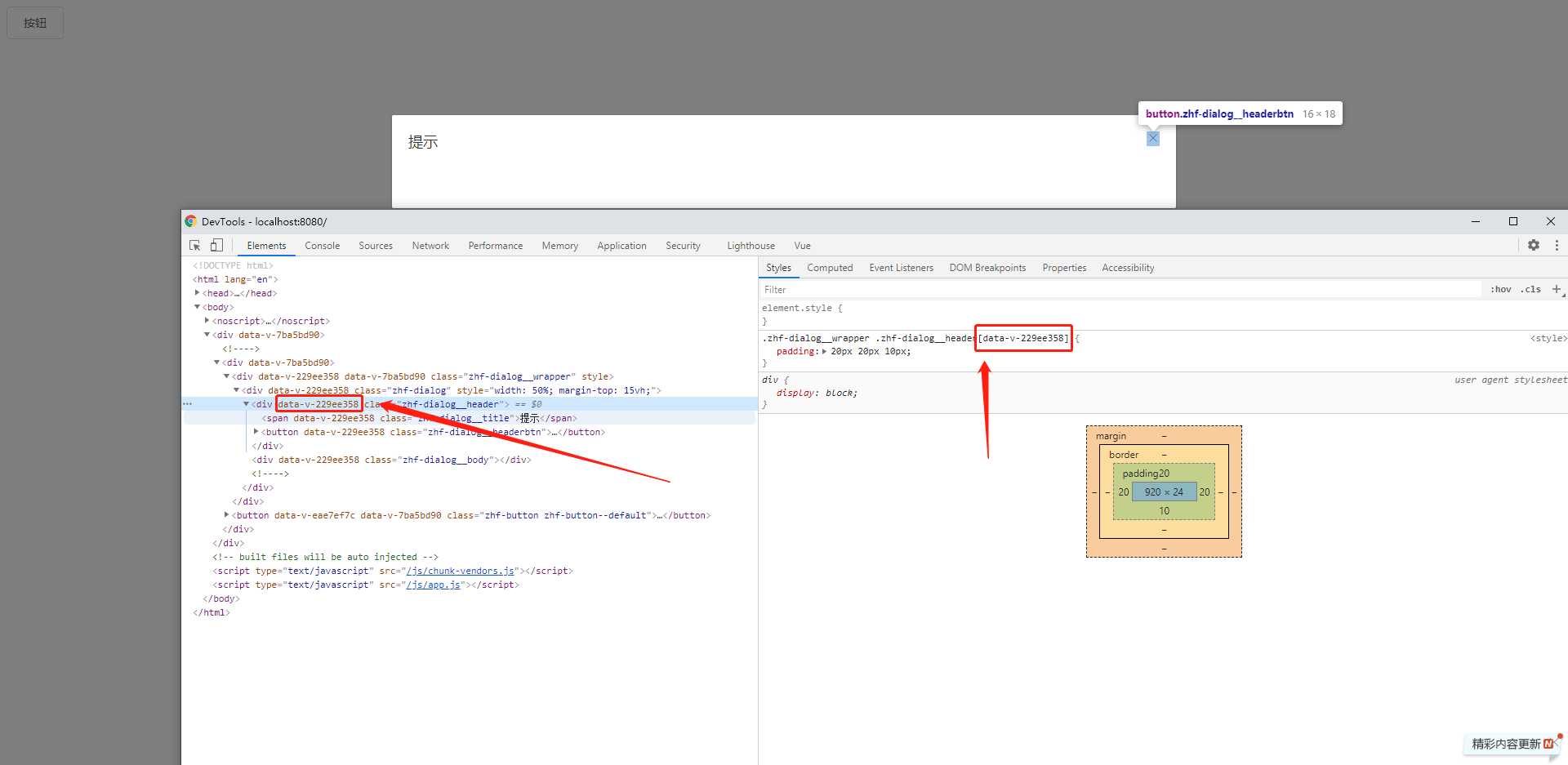Open the Accessibility pane

click(x=1128, y=268)
